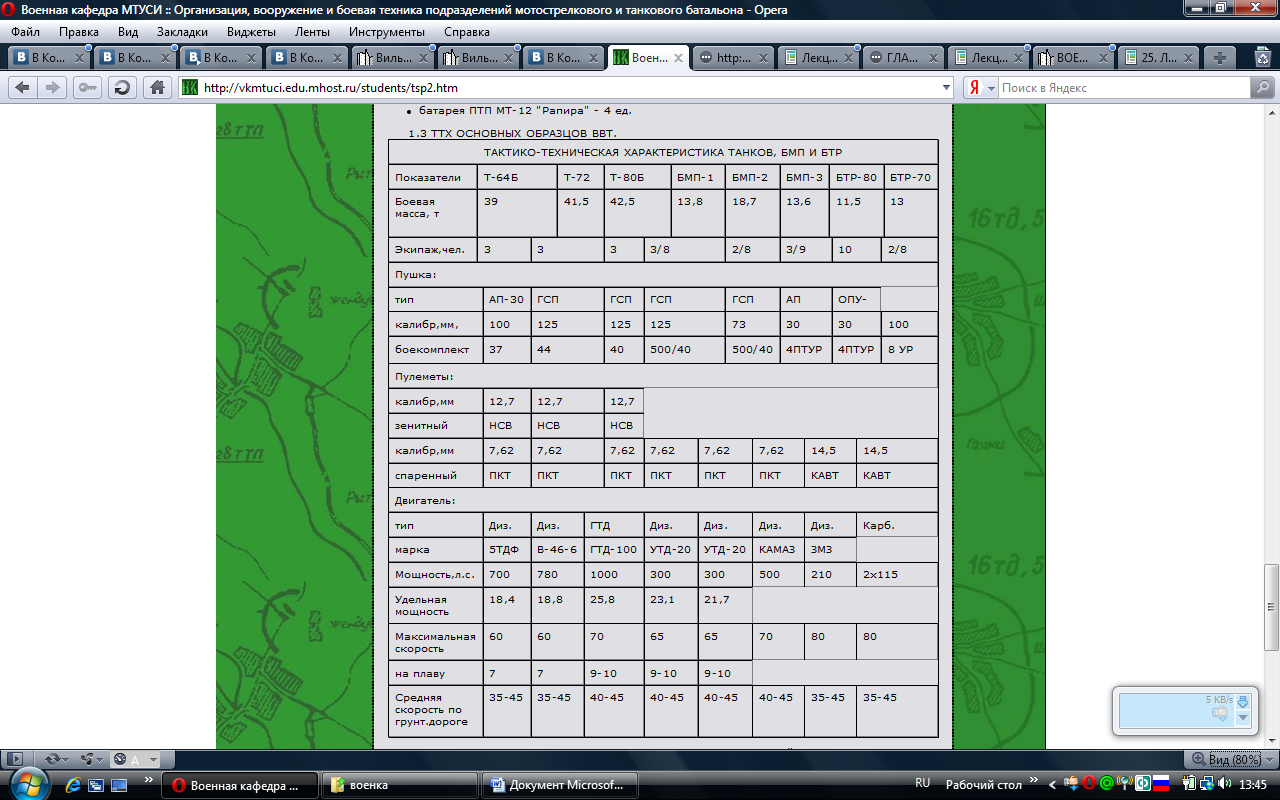
Task: Select the БТР-80 column header cell
Action: (x=857, y=177)
